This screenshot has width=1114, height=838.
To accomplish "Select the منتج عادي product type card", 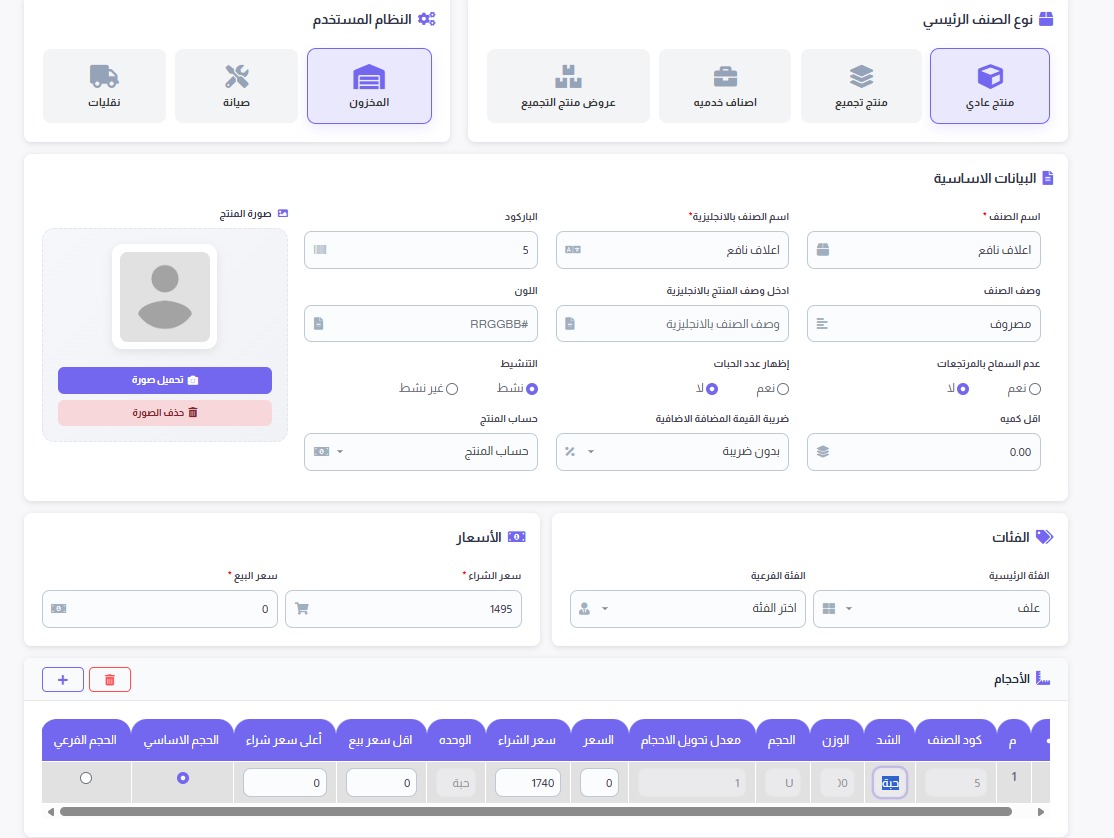I will (x=990, y=86).
